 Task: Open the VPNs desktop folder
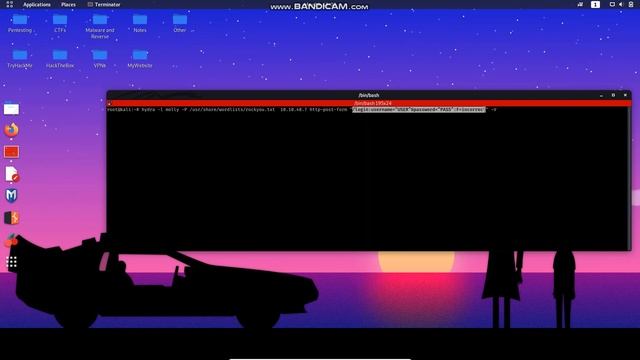(x=100, y=58)
